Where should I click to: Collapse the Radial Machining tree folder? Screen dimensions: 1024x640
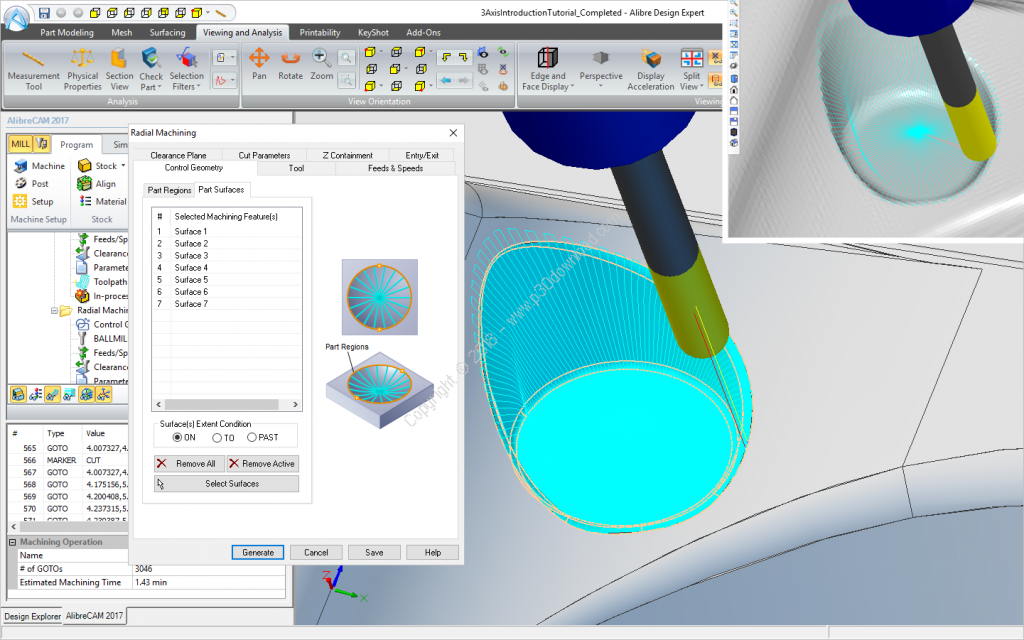point(54,311)
